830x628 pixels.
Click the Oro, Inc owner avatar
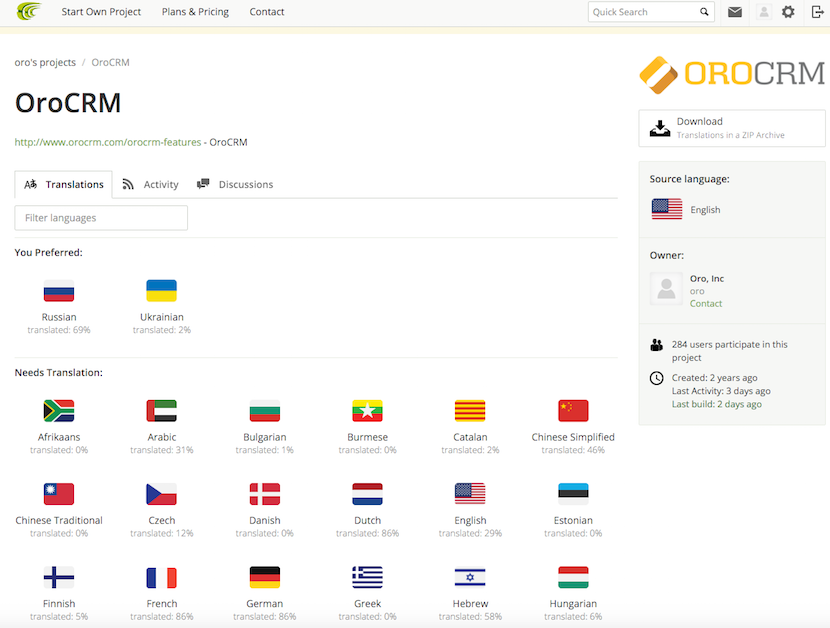pos(666,289)
